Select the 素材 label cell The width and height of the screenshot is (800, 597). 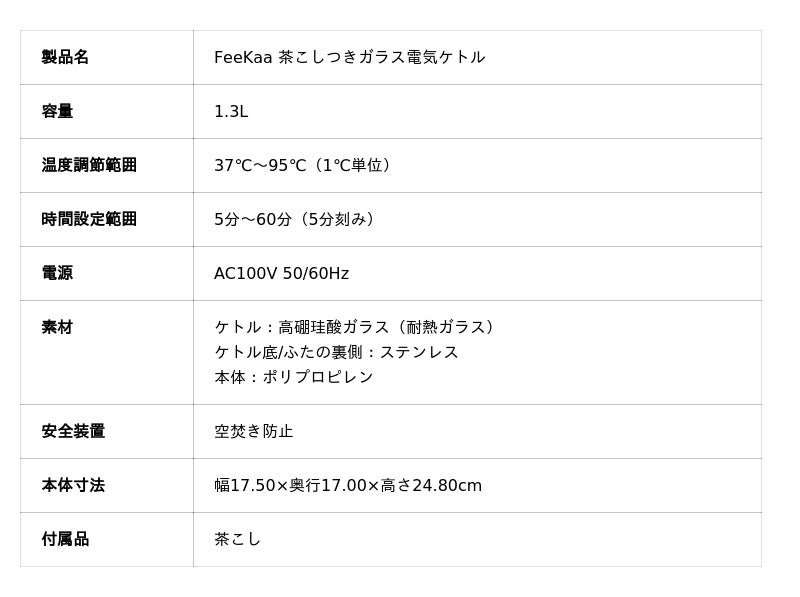tap(57, 327)
